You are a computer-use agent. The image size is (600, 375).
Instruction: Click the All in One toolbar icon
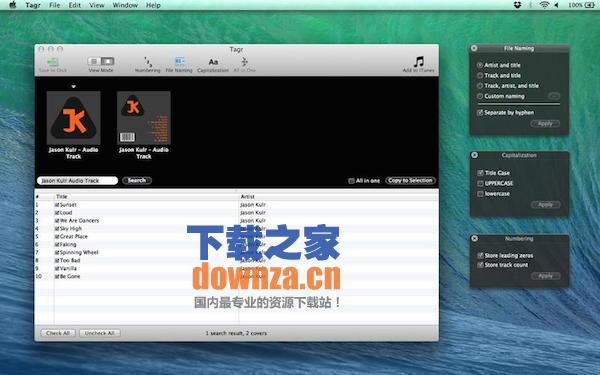click(244, 62)
